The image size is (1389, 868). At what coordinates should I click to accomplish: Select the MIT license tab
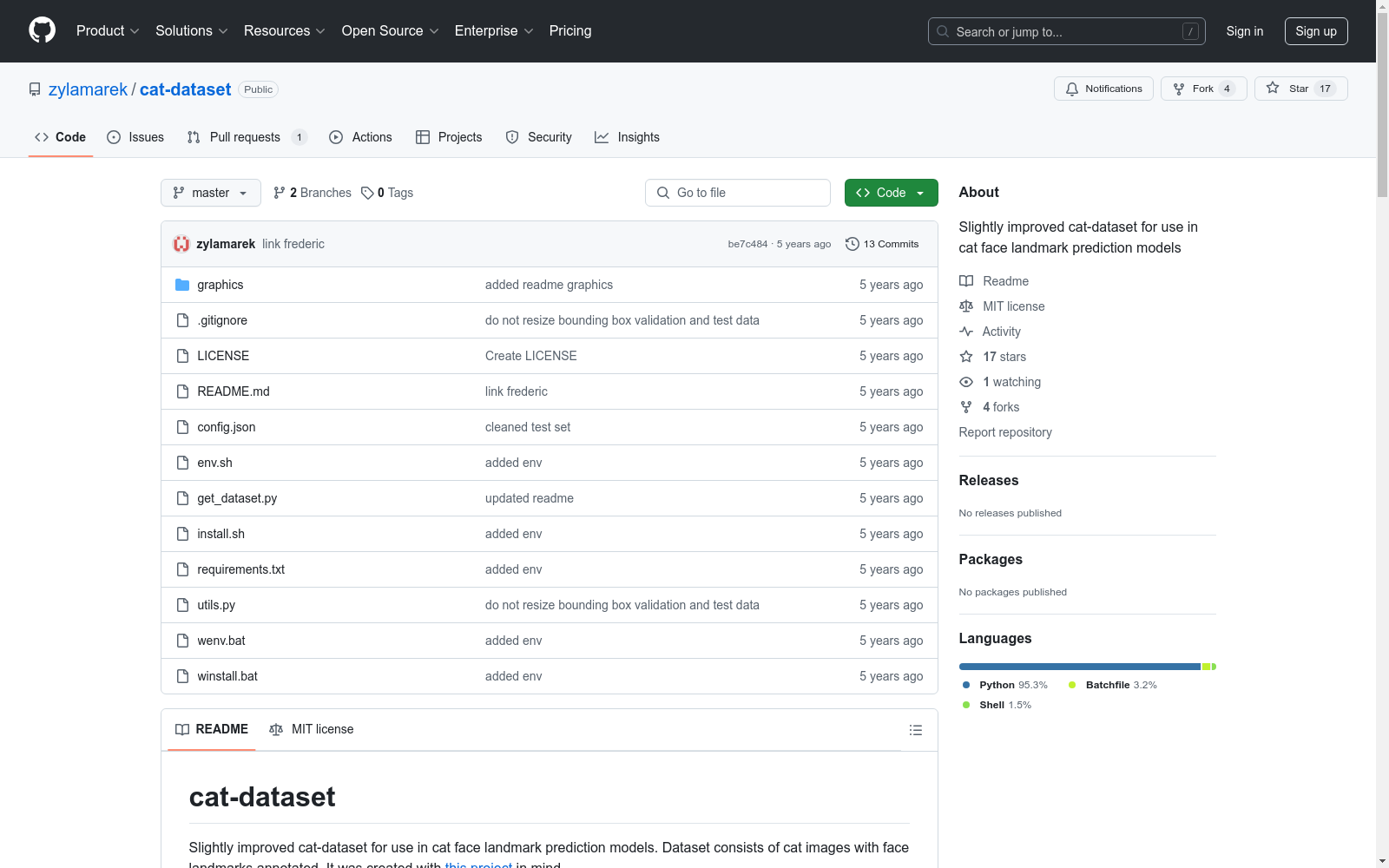312,729
